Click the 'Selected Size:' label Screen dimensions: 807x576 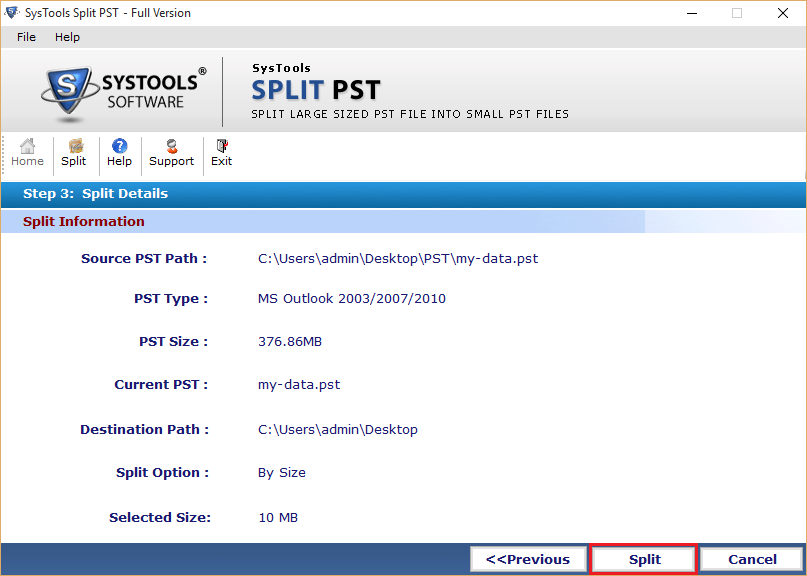coord(160,517)
